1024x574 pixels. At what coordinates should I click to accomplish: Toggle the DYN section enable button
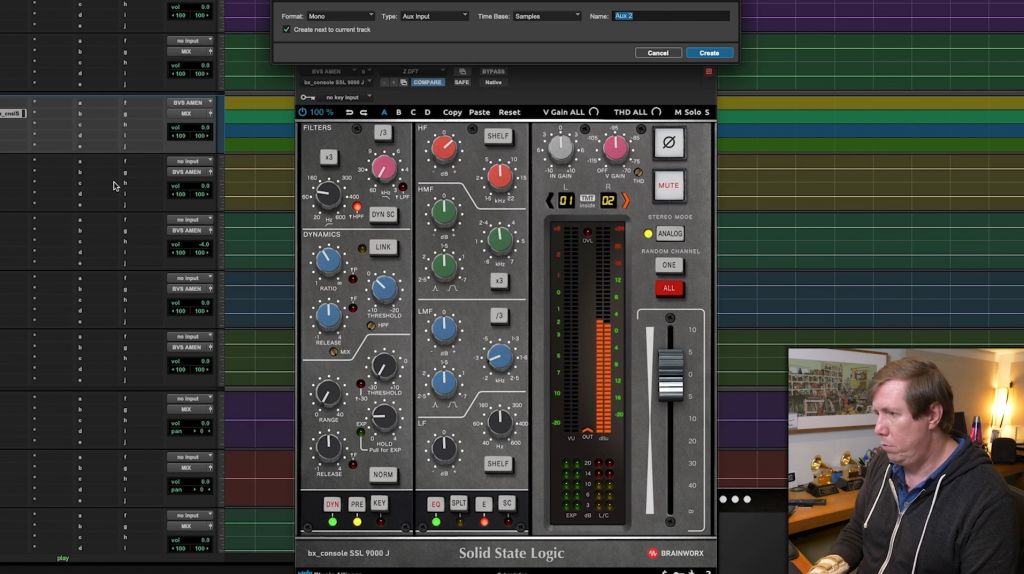[332, 504]
